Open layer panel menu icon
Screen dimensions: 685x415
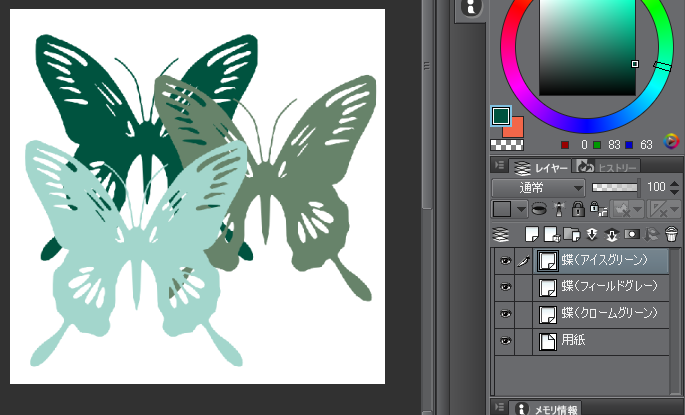(x=499, y=166)
